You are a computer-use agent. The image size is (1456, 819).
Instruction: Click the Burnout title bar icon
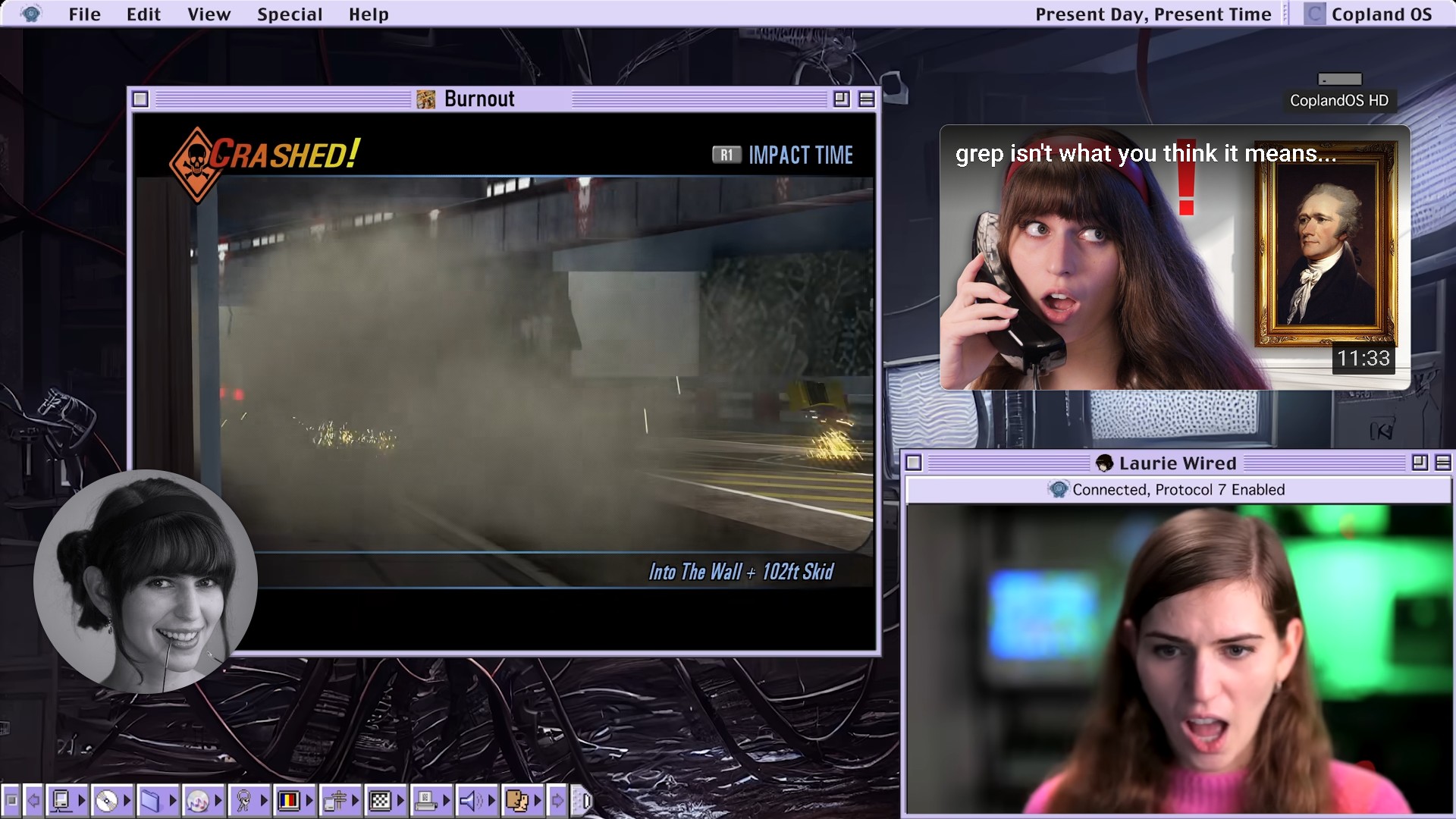[426, 99]
